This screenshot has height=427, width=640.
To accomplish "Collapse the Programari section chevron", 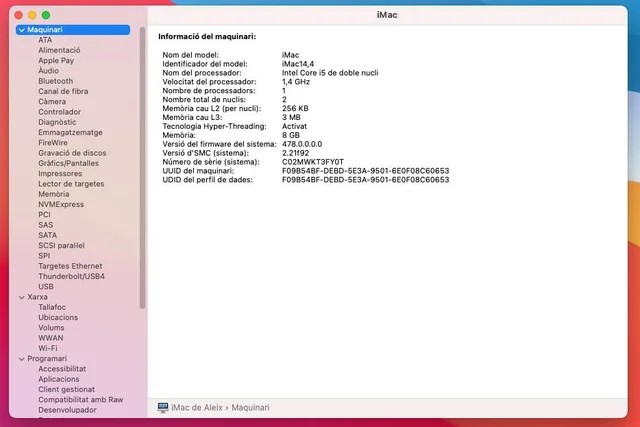I will point(22,359).
